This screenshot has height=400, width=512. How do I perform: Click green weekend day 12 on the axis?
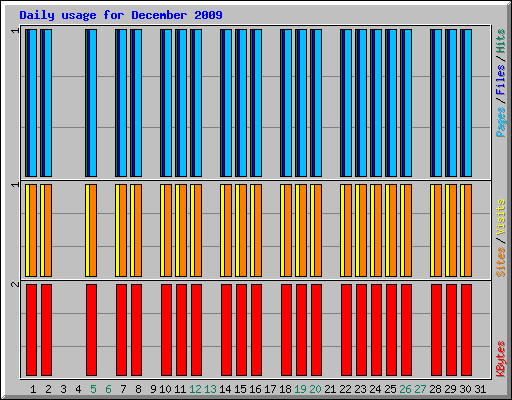[x=195, y=389]
